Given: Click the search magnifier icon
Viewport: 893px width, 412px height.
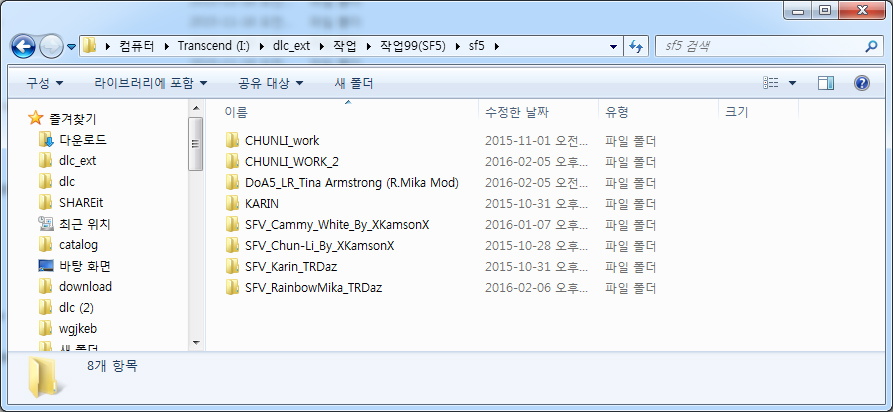Looking at the screenshot, I should click(x=872, y=46).
